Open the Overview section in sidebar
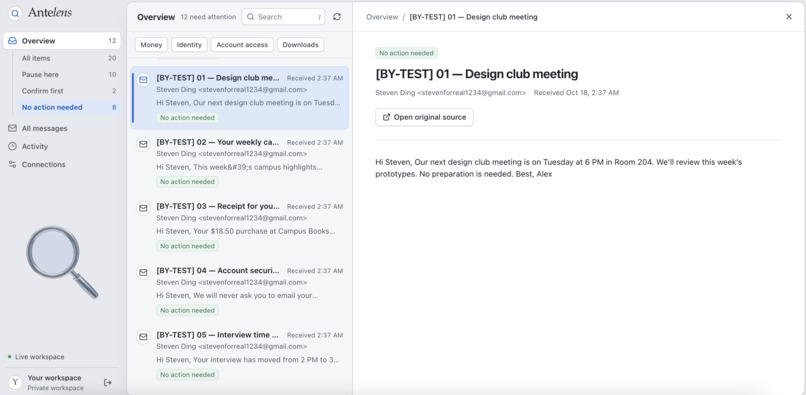This screenshot has width=806, height=395. coord(62,41)
